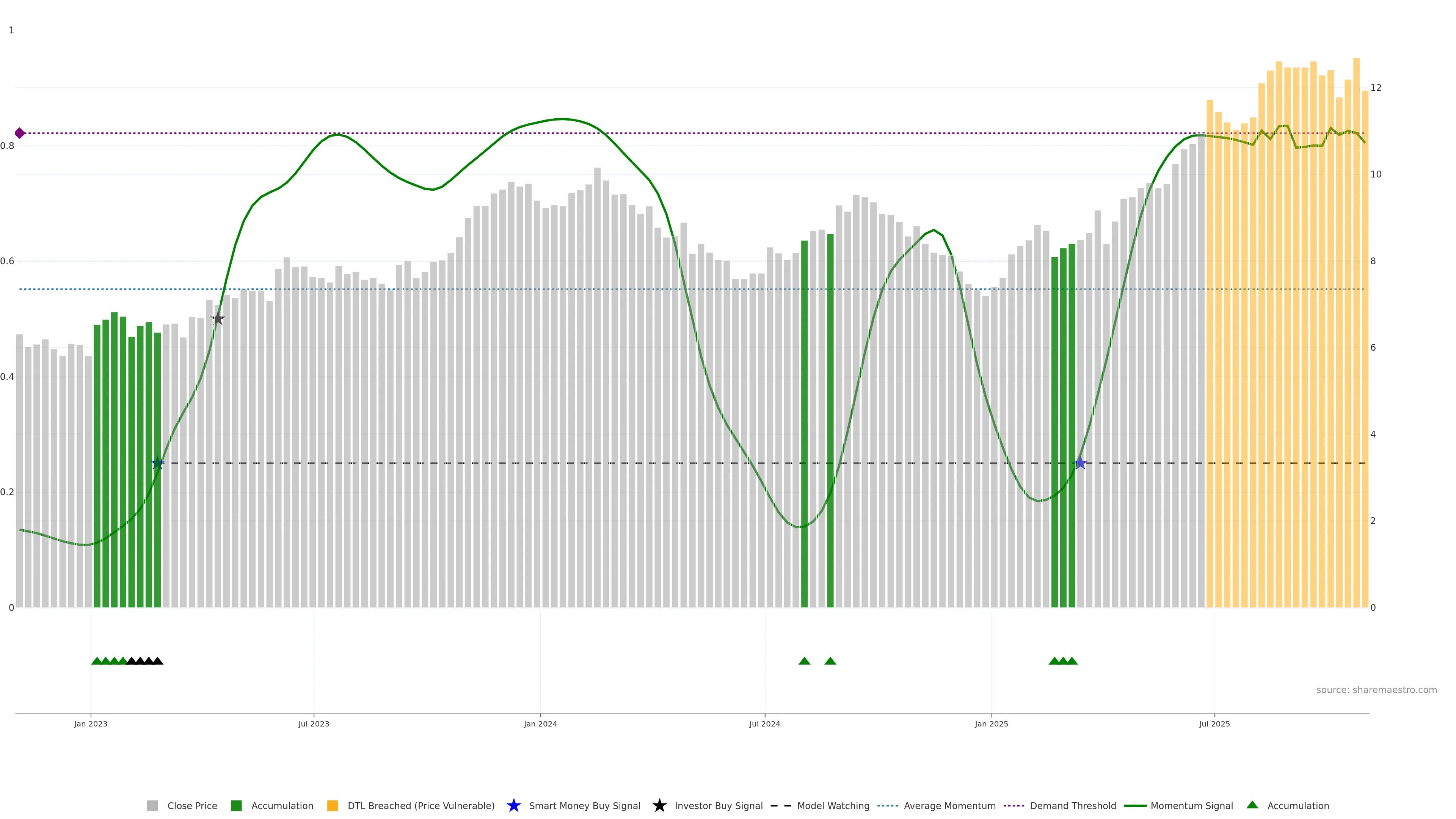Toggle Model Watching dashed line in the legend
1456x819 pixels.
(833, 805)
